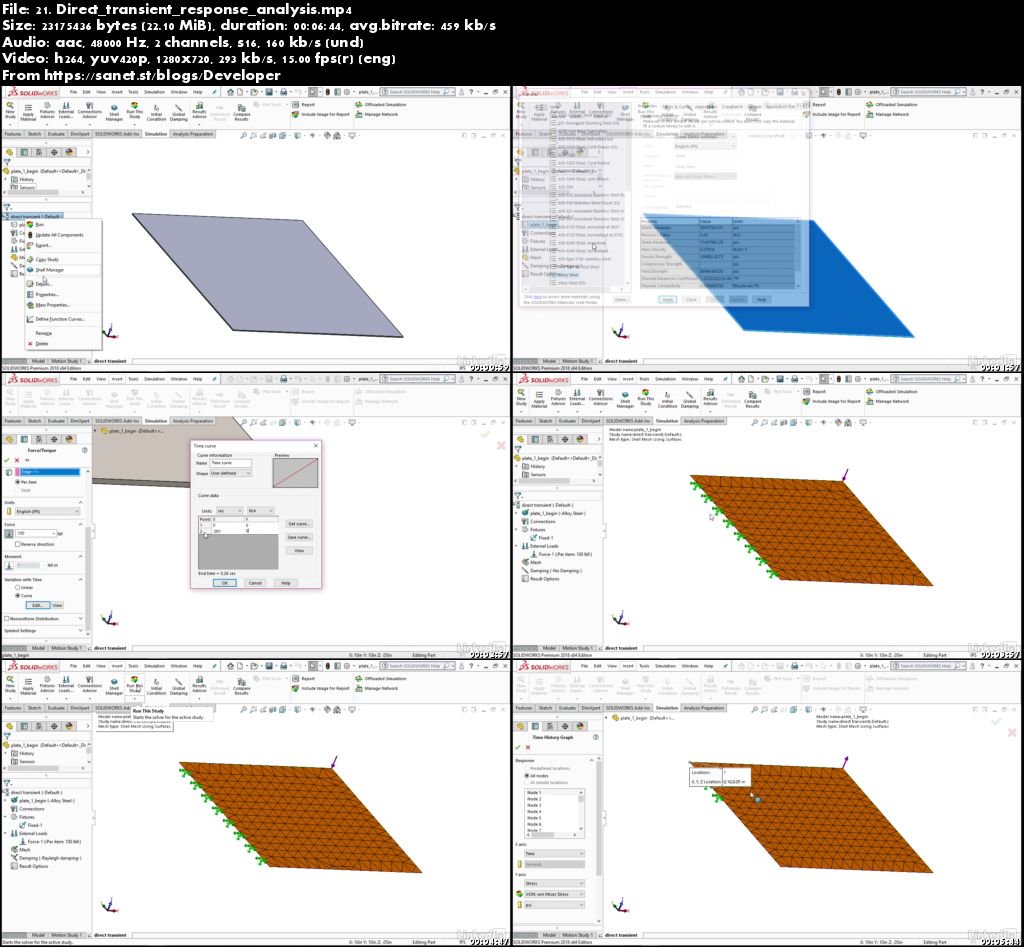This screenshot has height=947, width=1024.
Task: Click curve preview thumbnail in Time curve dialog
Action: tap(296, 473)
